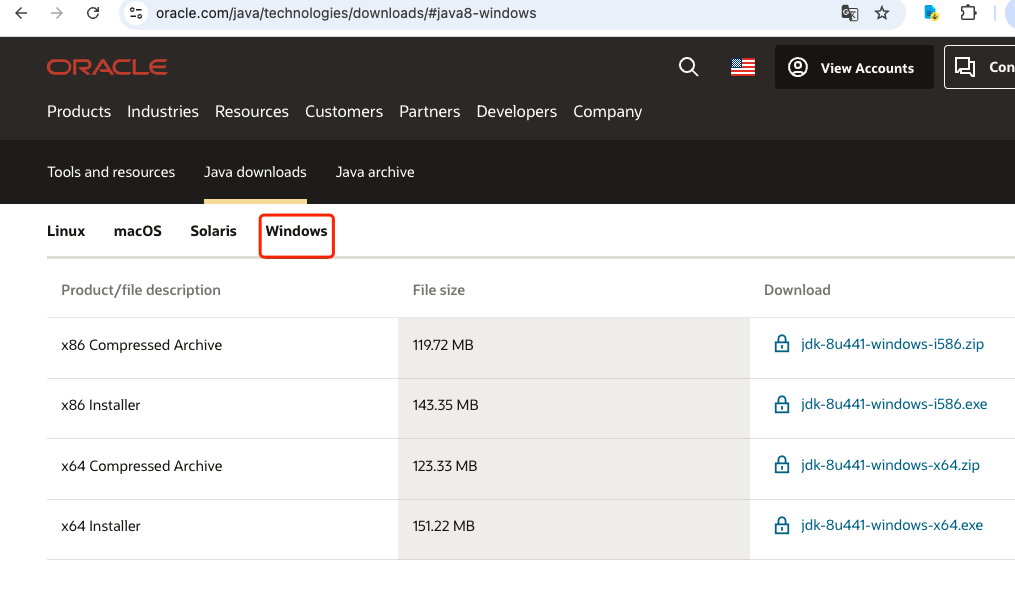Click the x86 Installer description

click(101, 405)
